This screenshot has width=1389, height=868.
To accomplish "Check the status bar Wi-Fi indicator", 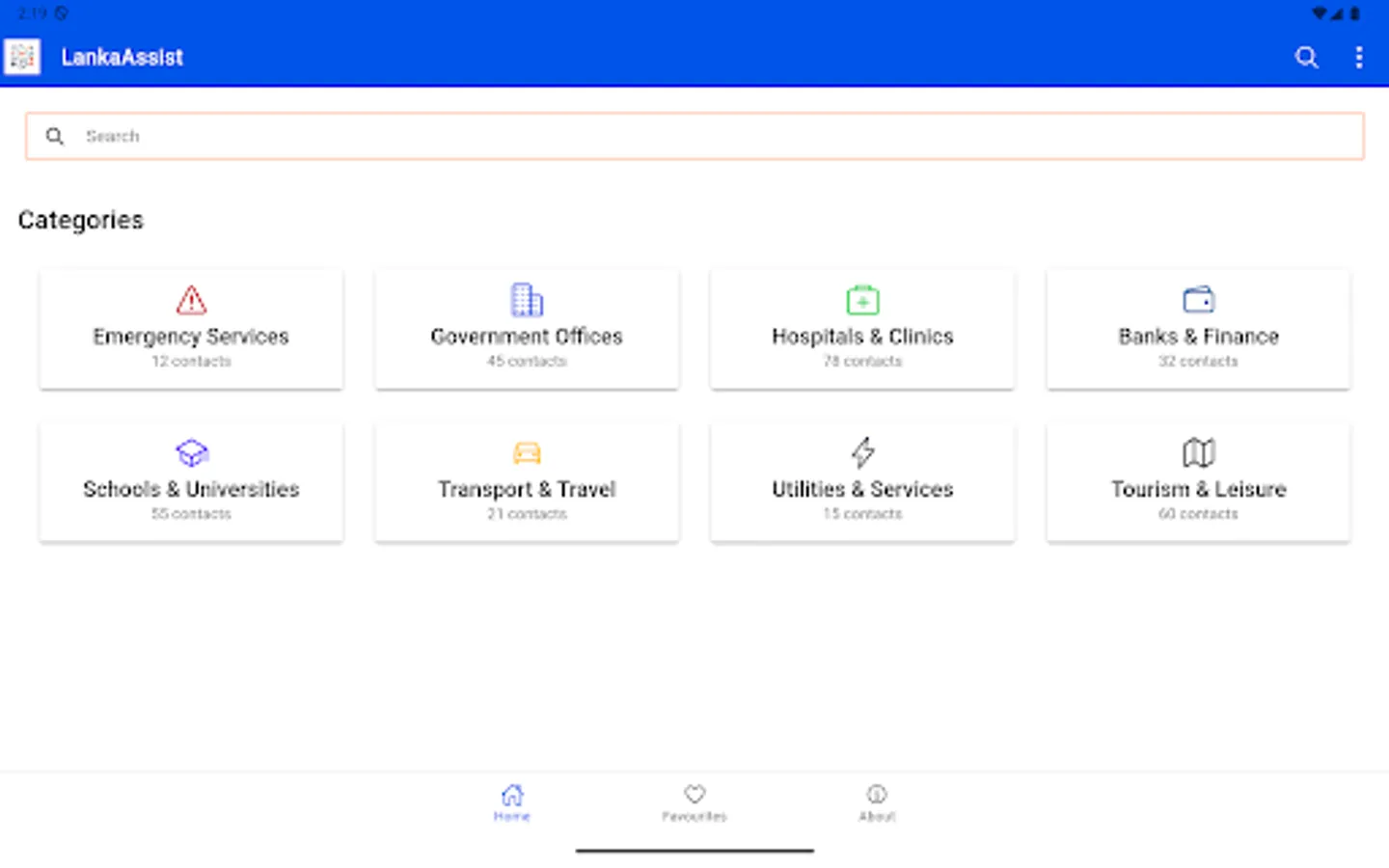I will 1319,14.
